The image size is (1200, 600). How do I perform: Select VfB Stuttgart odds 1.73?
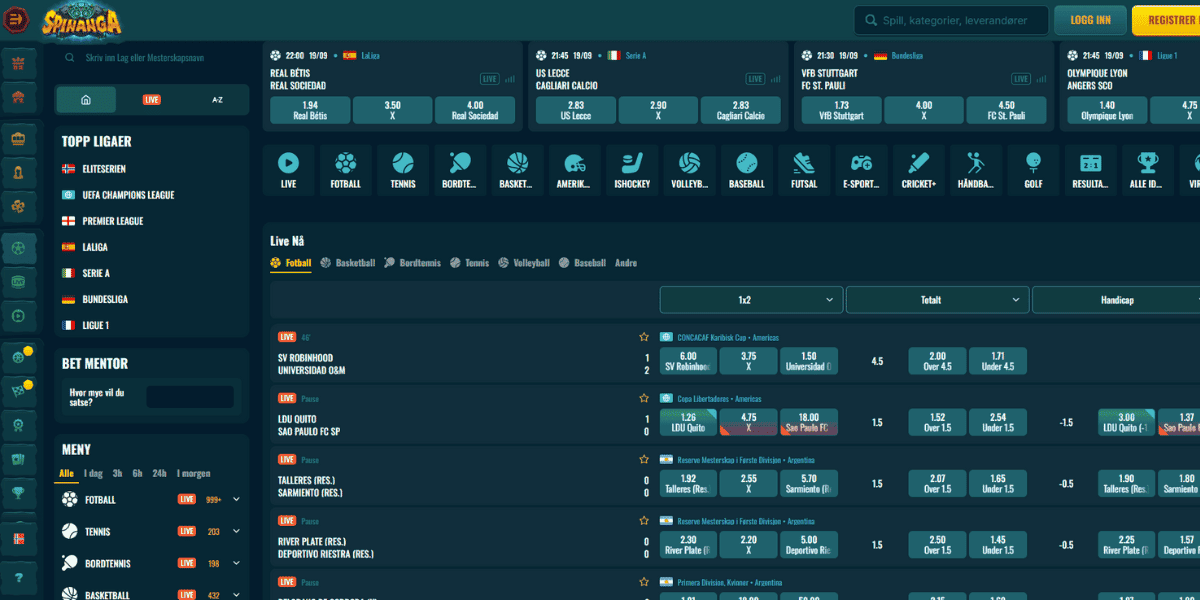tap(841, 110)
